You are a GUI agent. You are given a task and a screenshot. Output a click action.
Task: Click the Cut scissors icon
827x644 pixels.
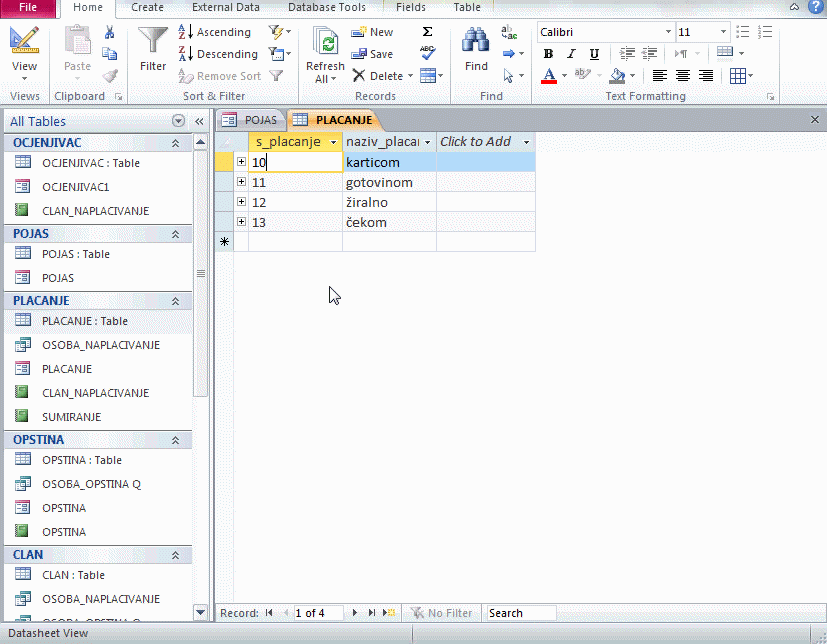[110, 32]
